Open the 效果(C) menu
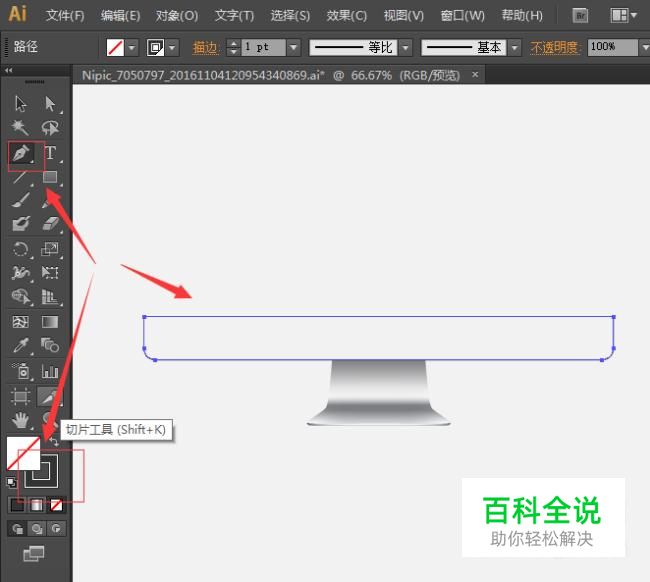Screen dimensions: 650x582 point(347,16)
